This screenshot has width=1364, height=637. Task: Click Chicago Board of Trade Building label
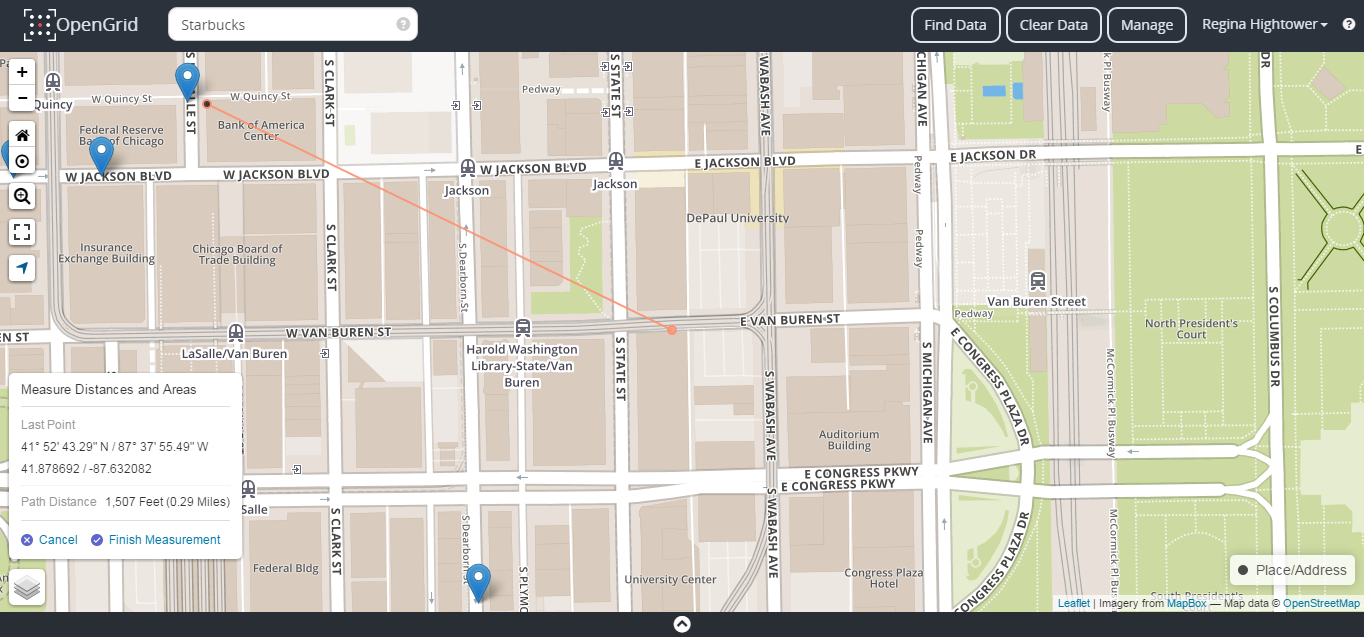click(237, 254)
